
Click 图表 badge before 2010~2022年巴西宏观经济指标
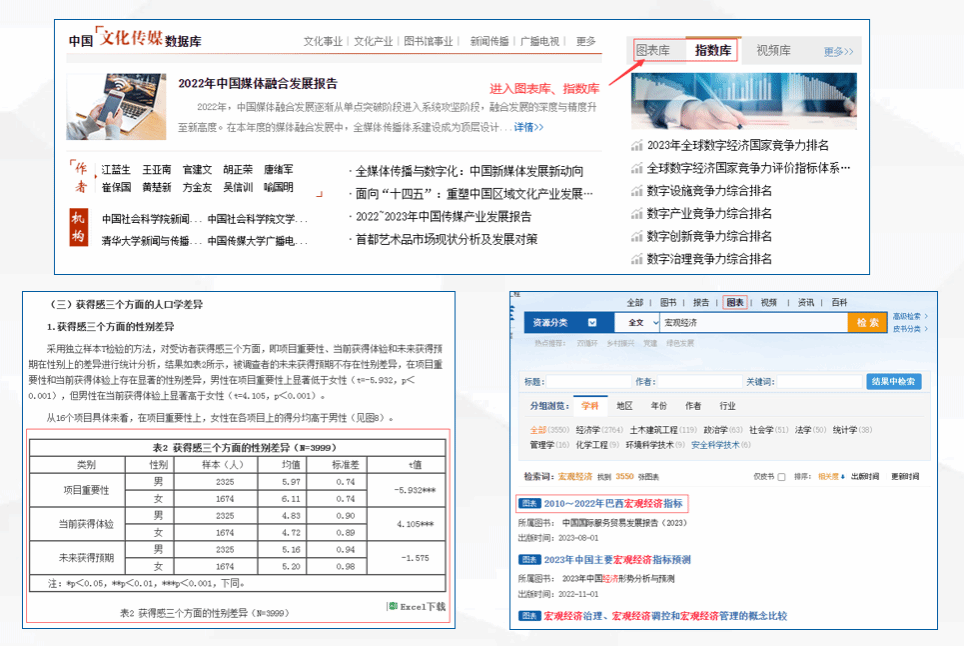(529, 504)
